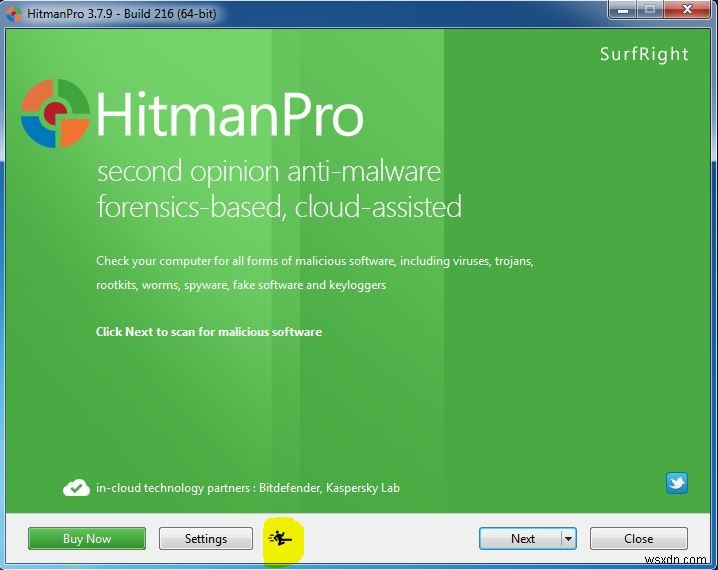
Task: Click 'rootkits, worms, spyware' text line
Action: click(241, 285)
